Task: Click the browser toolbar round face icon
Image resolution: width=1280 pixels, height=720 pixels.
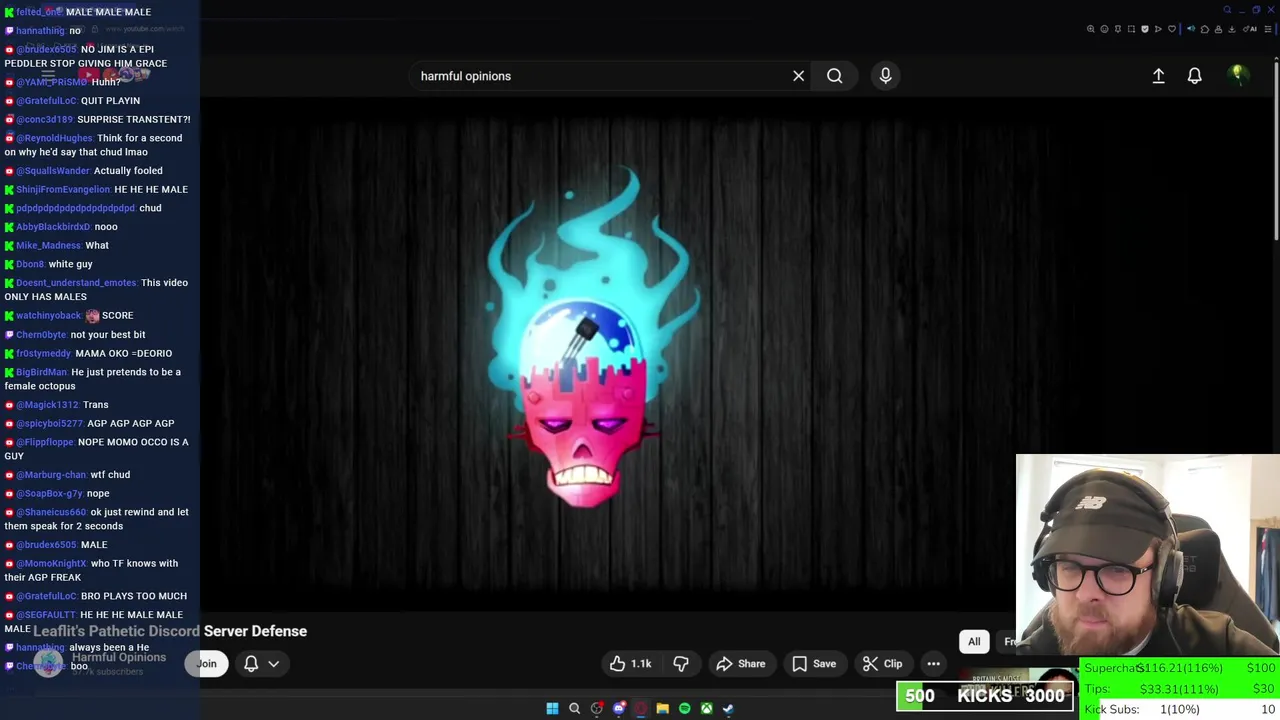Action: pos(1104,29)
